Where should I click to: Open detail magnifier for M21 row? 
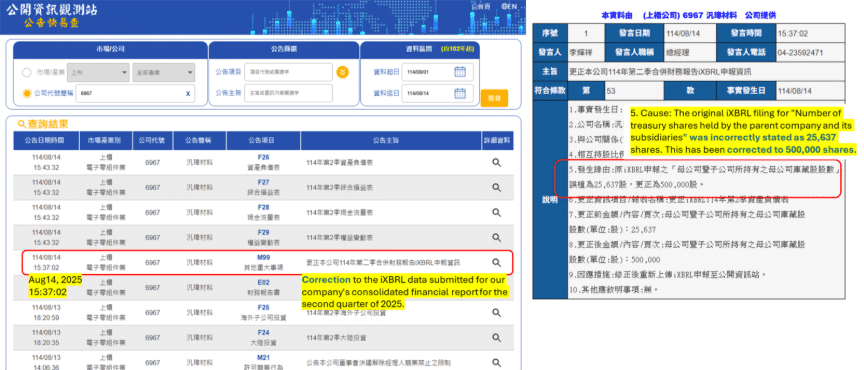[496, 362]
